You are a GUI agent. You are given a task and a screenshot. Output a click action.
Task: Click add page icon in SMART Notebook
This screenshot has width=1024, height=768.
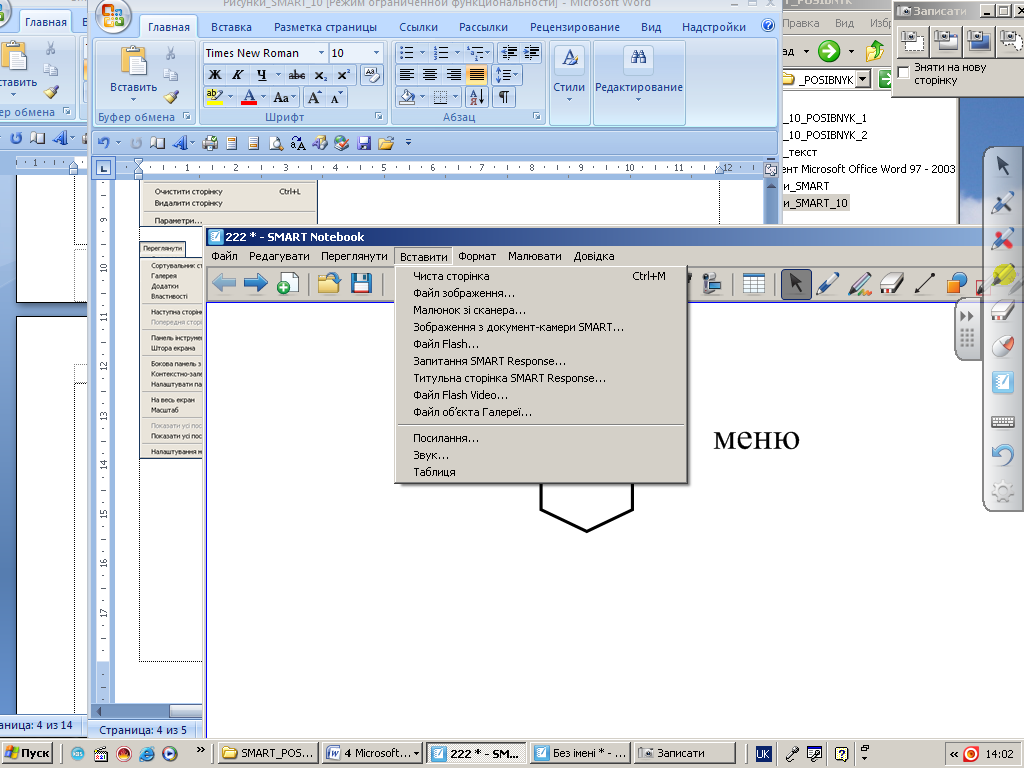point(287,283)
